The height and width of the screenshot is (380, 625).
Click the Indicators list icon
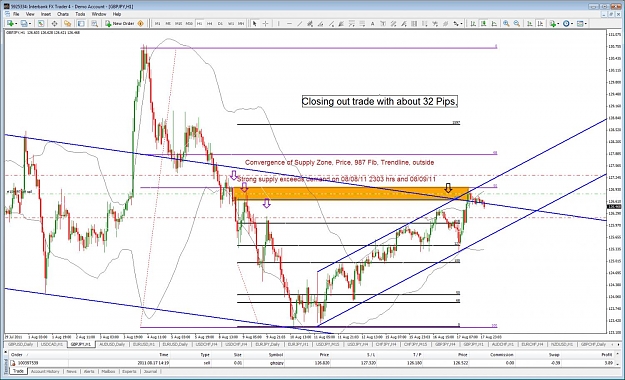click(x=553, y=24)
